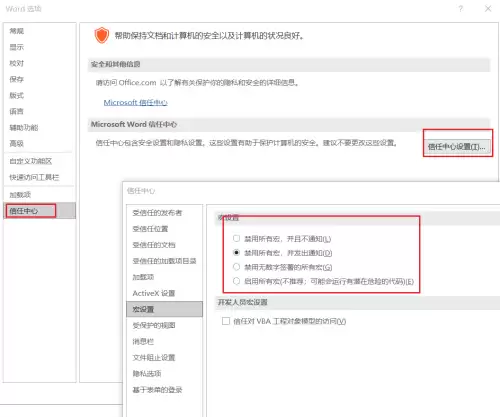Open the 校对 options category
500x417 pixels.
click(x=17, y=63)
